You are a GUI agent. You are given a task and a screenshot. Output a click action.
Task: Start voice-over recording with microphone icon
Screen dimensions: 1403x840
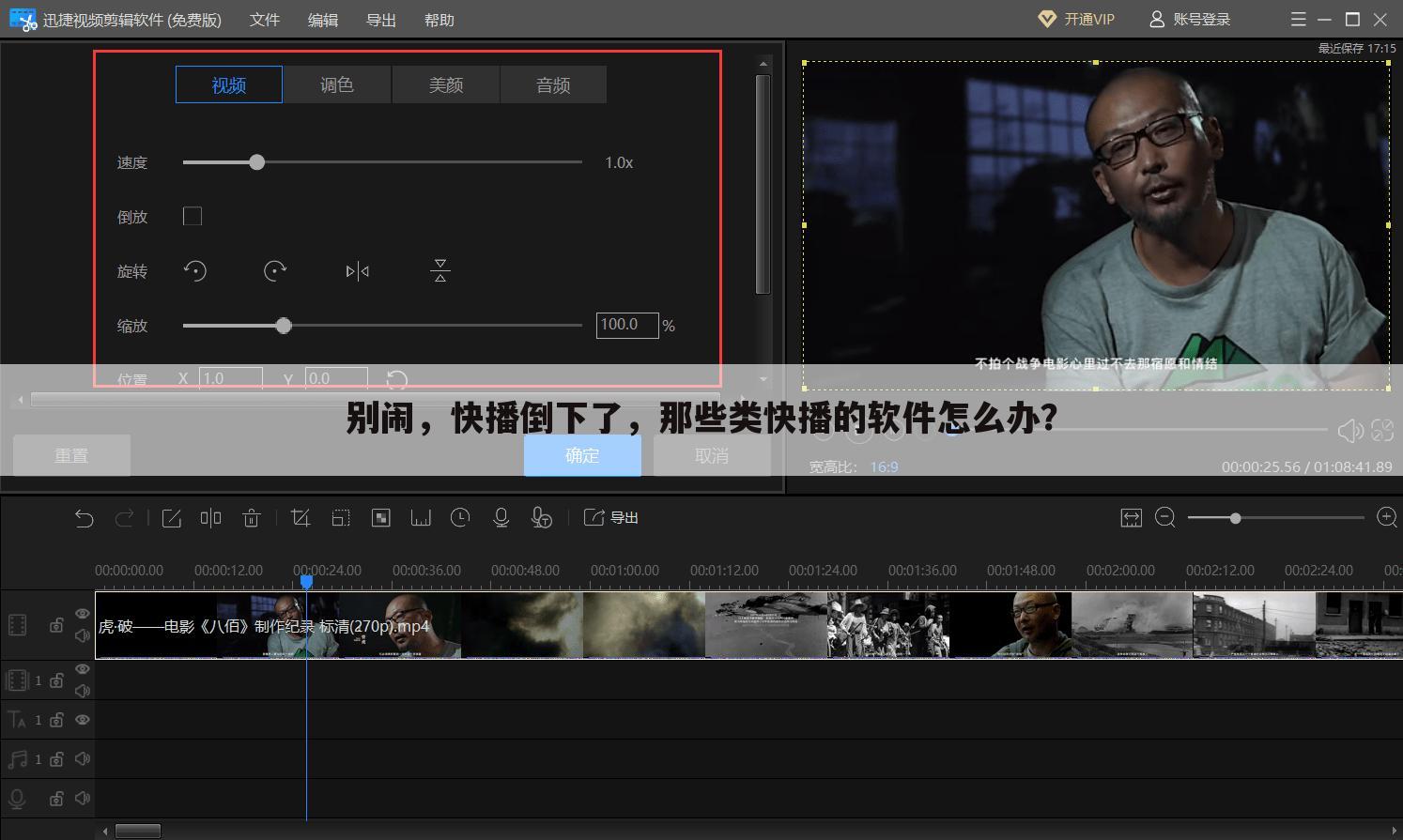[501, 518]
